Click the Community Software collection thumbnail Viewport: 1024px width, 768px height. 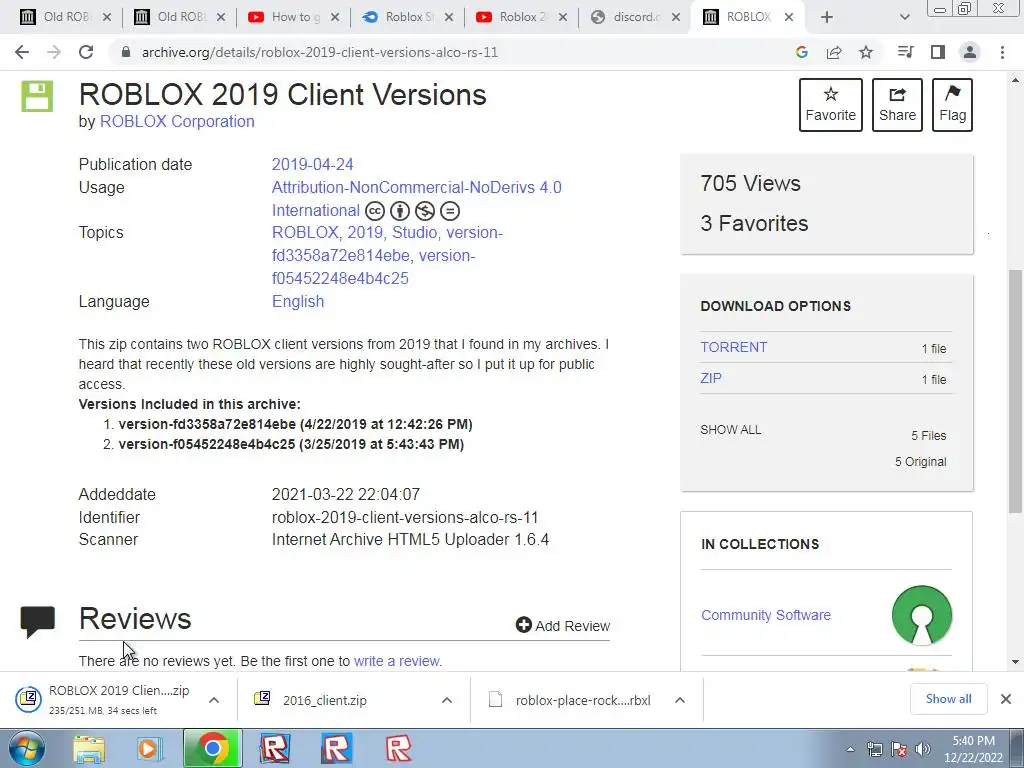tap(921, 615)
